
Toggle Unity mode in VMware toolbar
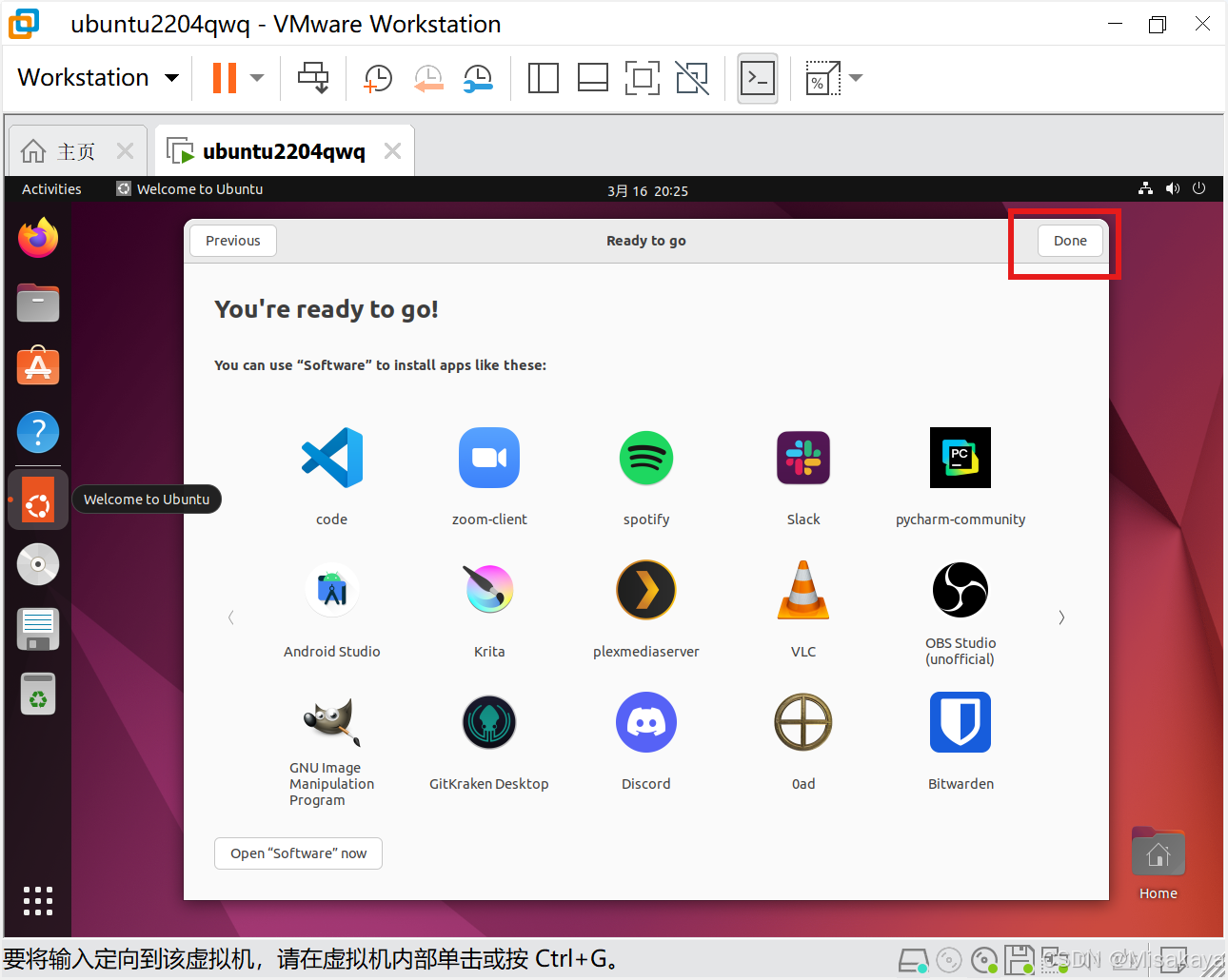[x=692, y=78]
